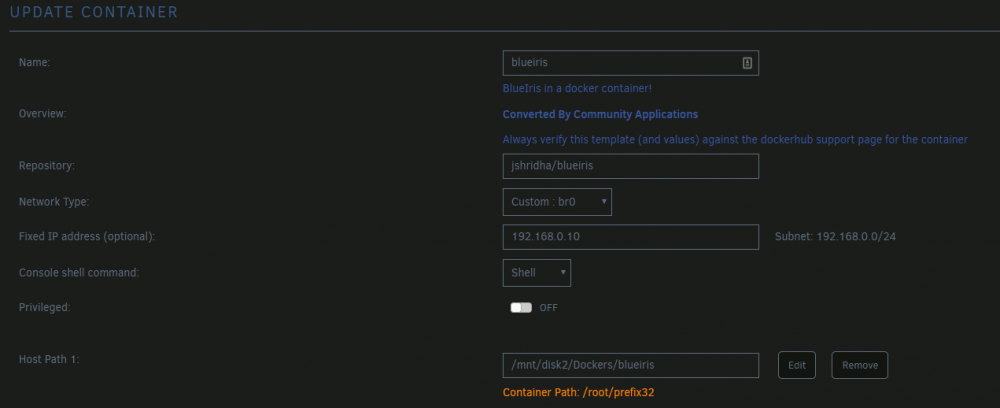Click the 'Privileged:' label

click(45, 307)
